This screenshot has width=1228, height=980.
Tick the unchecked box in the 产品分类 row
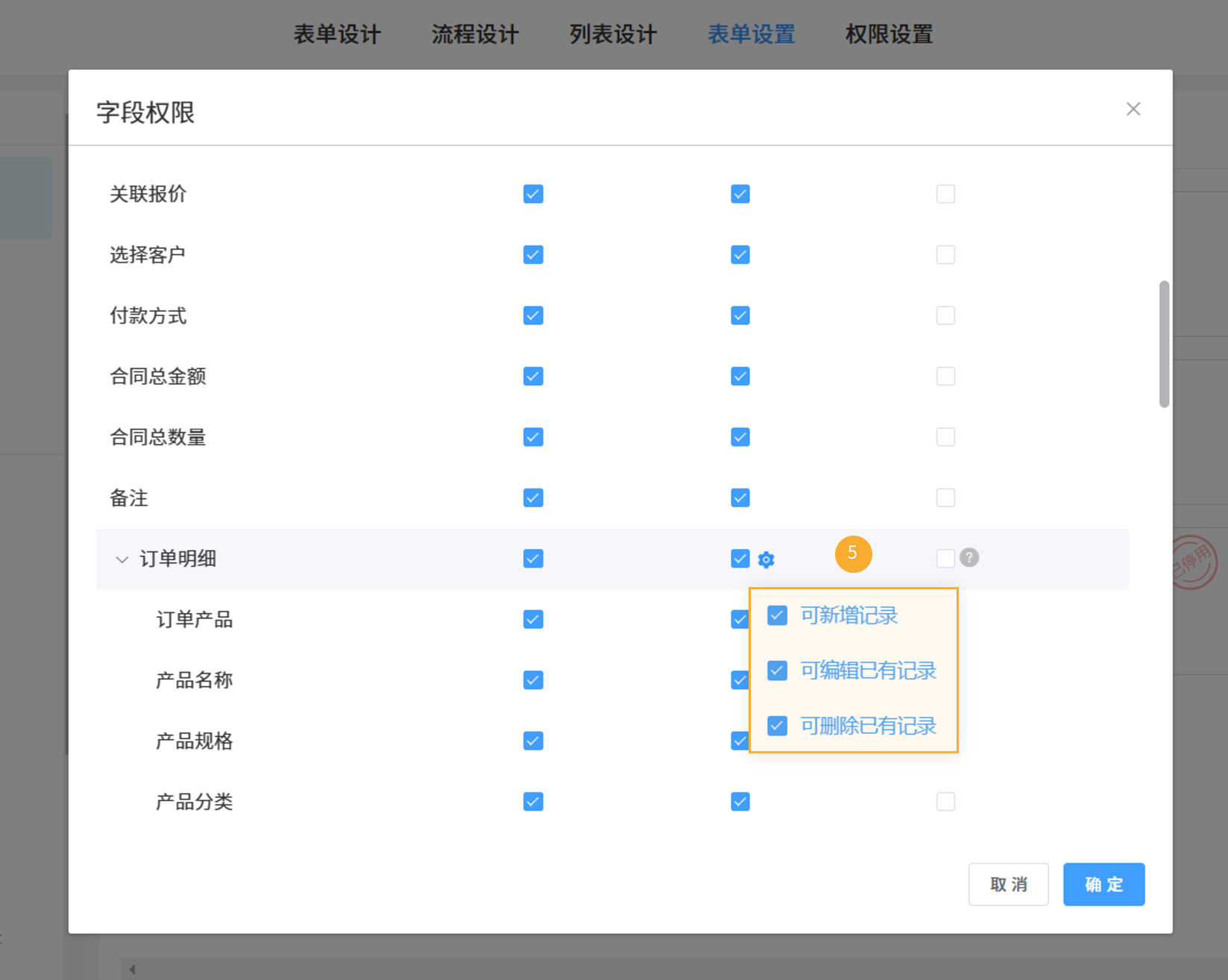click(x=945, y=802)
